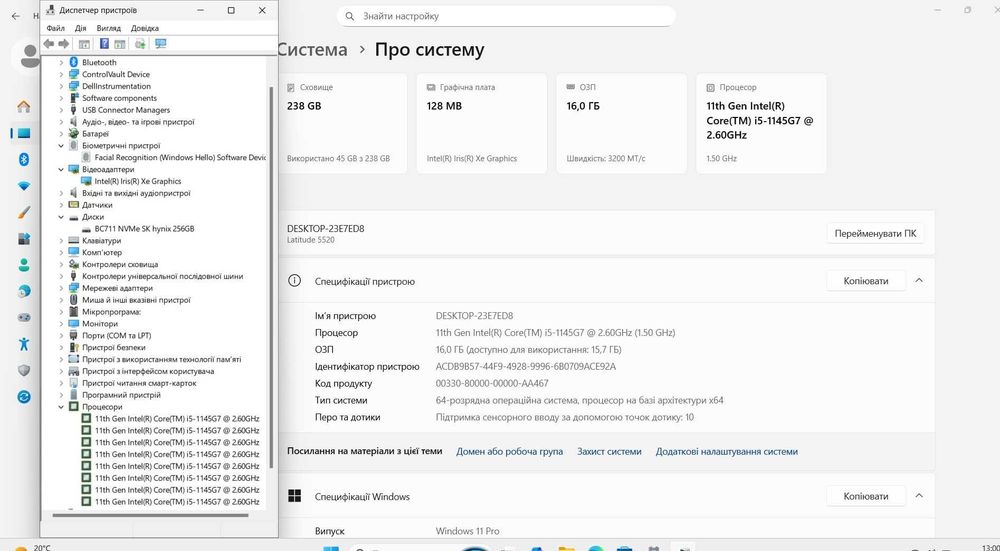
Task: Open Bluetooth & devices icon in Settings sidebar
Action: coord(24,159)
